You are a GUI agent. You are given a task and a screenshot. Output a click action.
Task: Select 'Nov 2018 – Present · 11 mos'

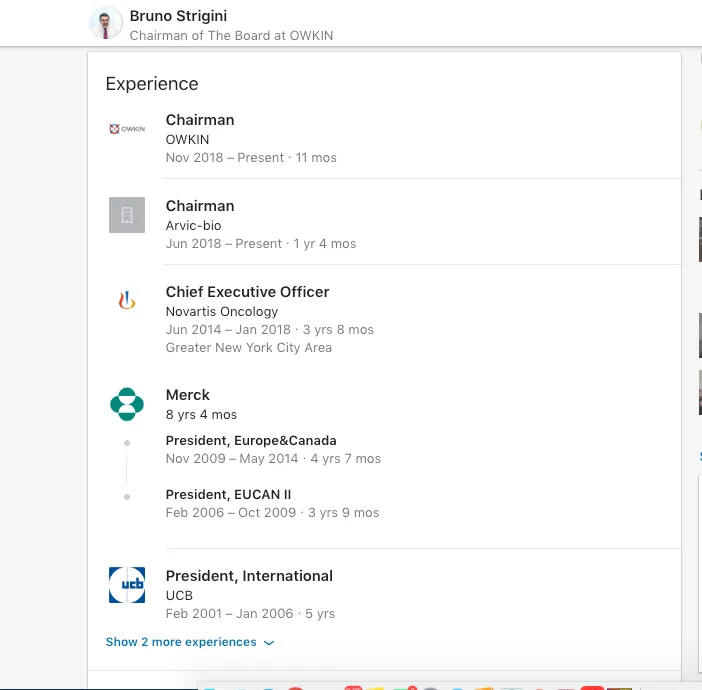[251, 158]
